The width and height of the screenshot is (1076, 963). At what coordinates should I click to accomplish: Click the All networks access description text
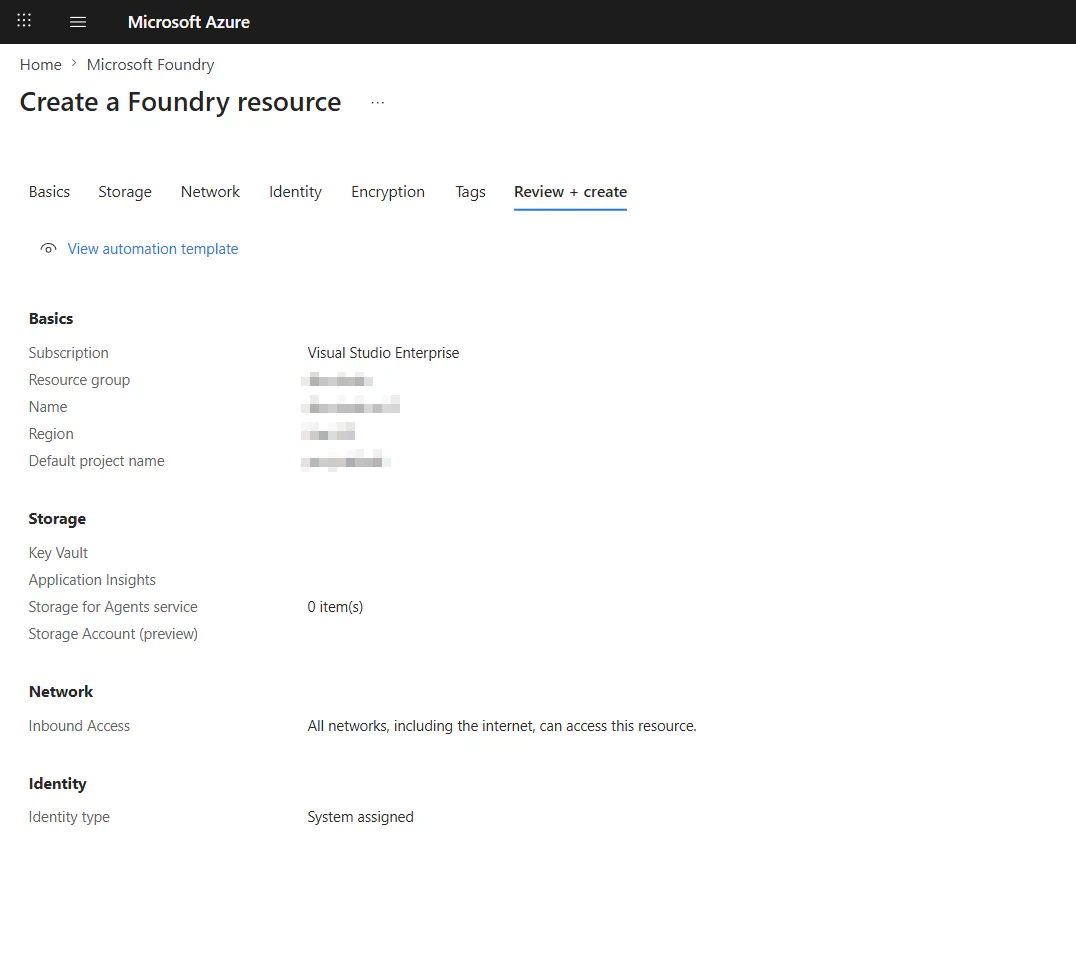502,726
